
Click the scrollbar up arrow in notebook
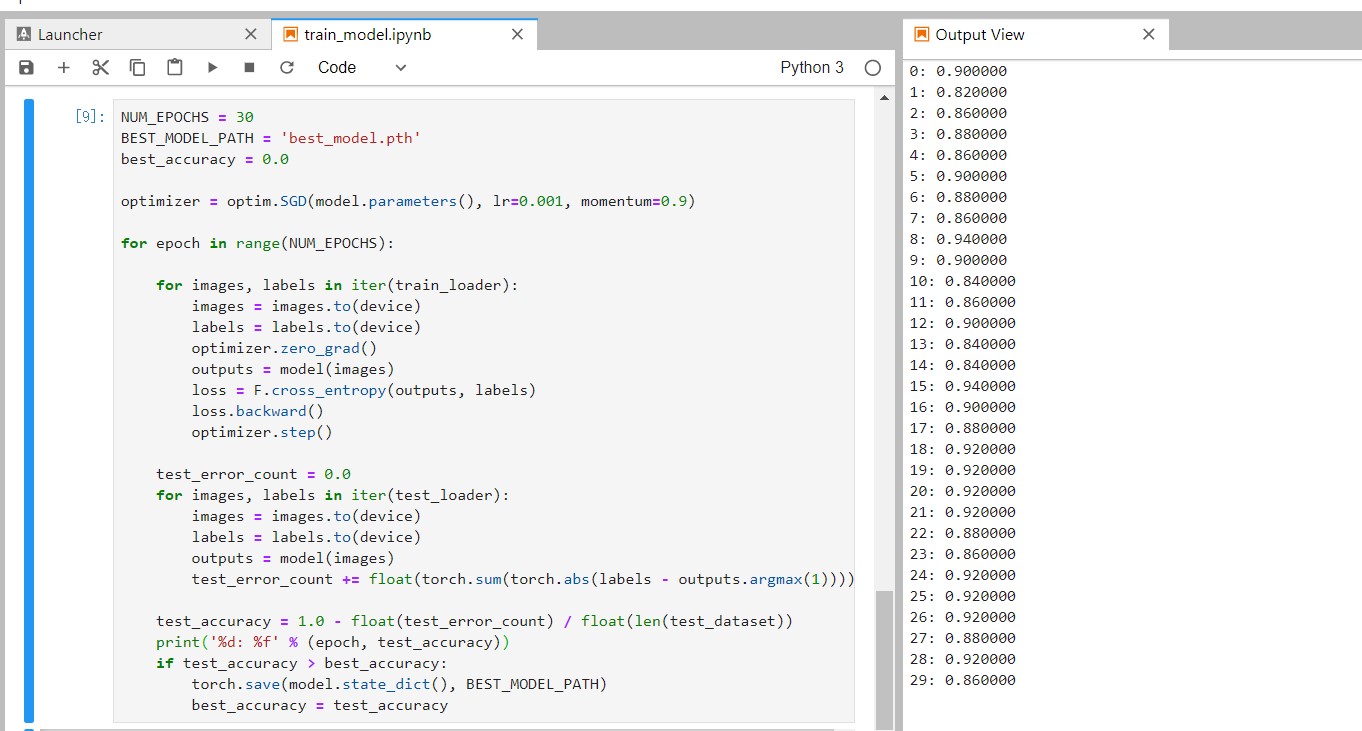coord(883,97)
